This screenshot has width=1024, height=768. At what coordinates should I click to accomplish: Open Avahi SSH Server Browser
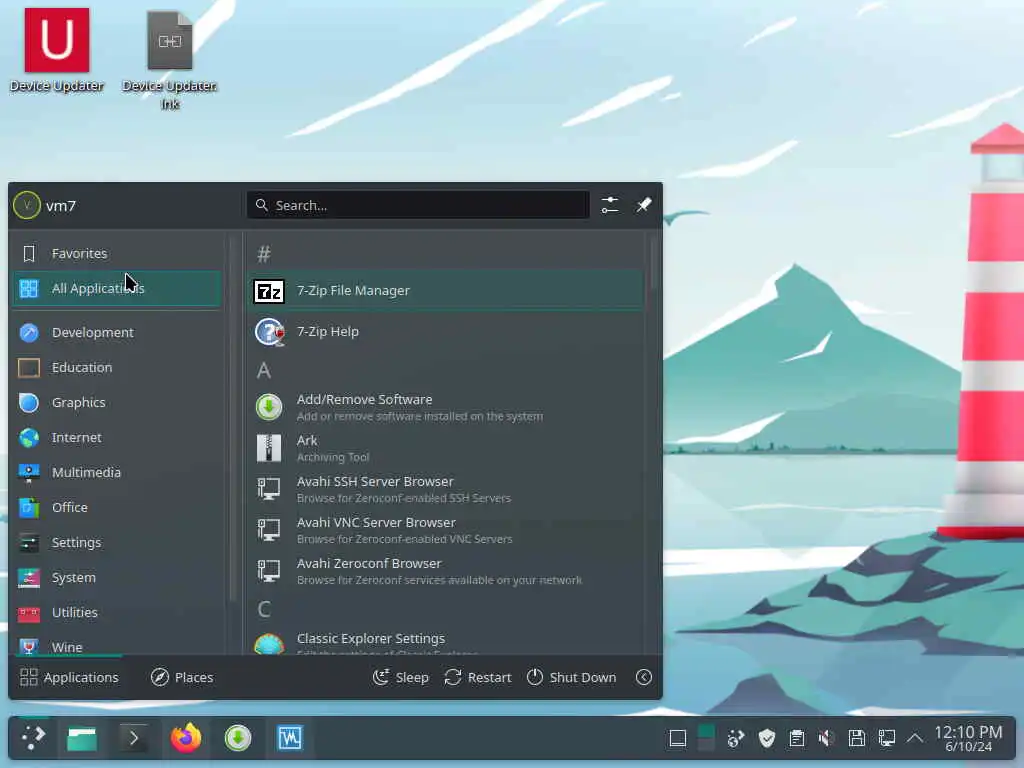[x=446, y=489]
